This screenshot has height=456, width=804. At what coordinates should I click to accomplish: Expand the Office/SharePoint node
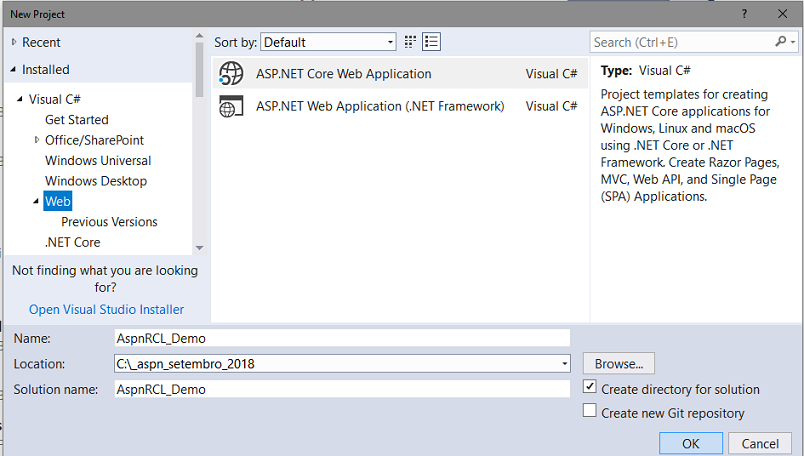pos(36,140)
